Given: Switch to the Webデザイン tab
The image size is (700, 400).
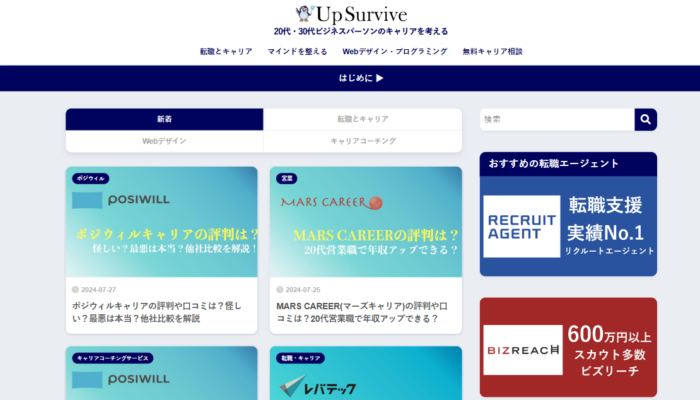Looking at the screenshot, I should tap(164, 142).
